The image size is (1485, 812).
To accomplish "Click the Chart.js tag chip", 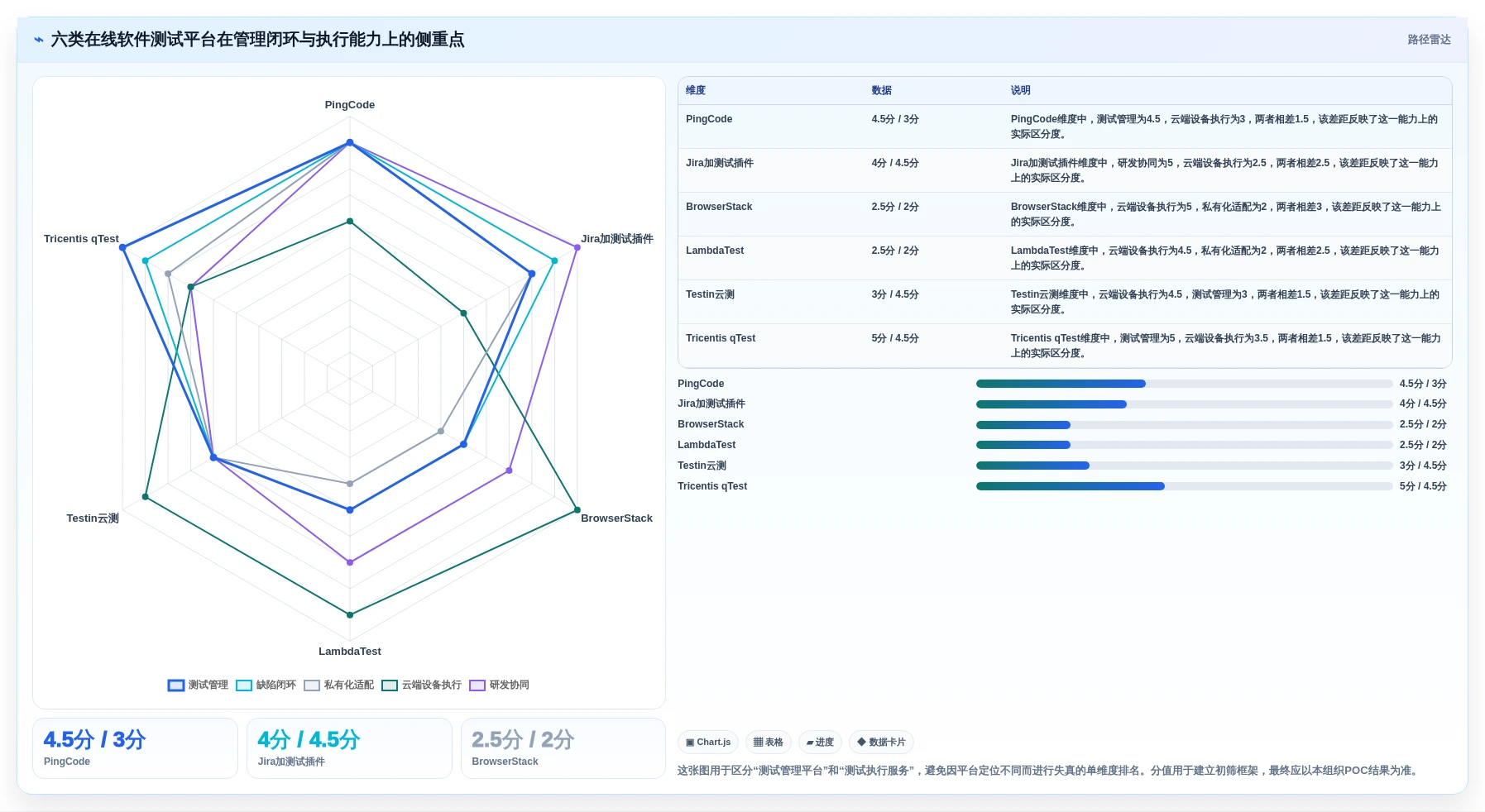I will point(708,742).
